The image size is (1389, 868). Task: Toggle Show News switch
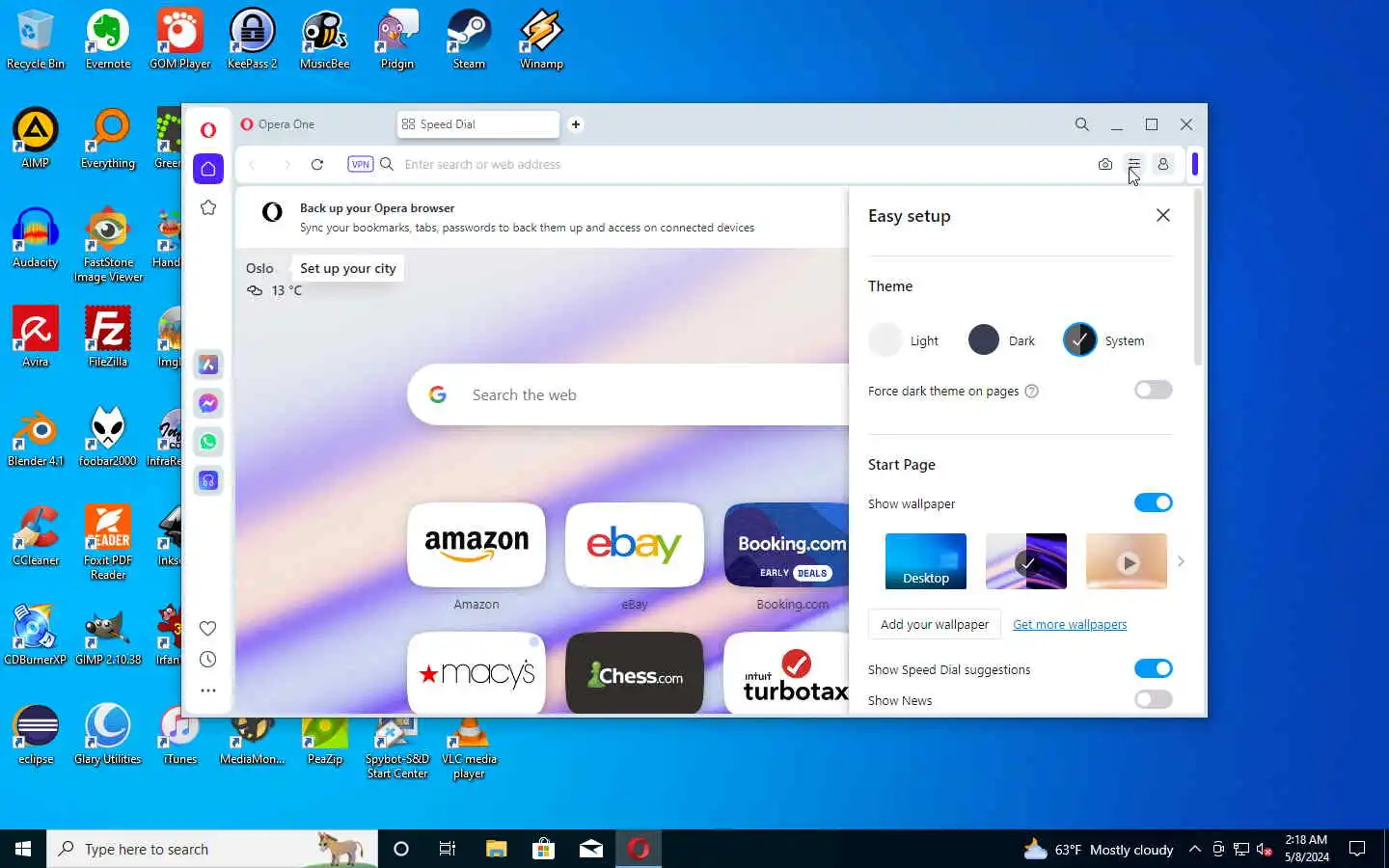[1153, 699]
